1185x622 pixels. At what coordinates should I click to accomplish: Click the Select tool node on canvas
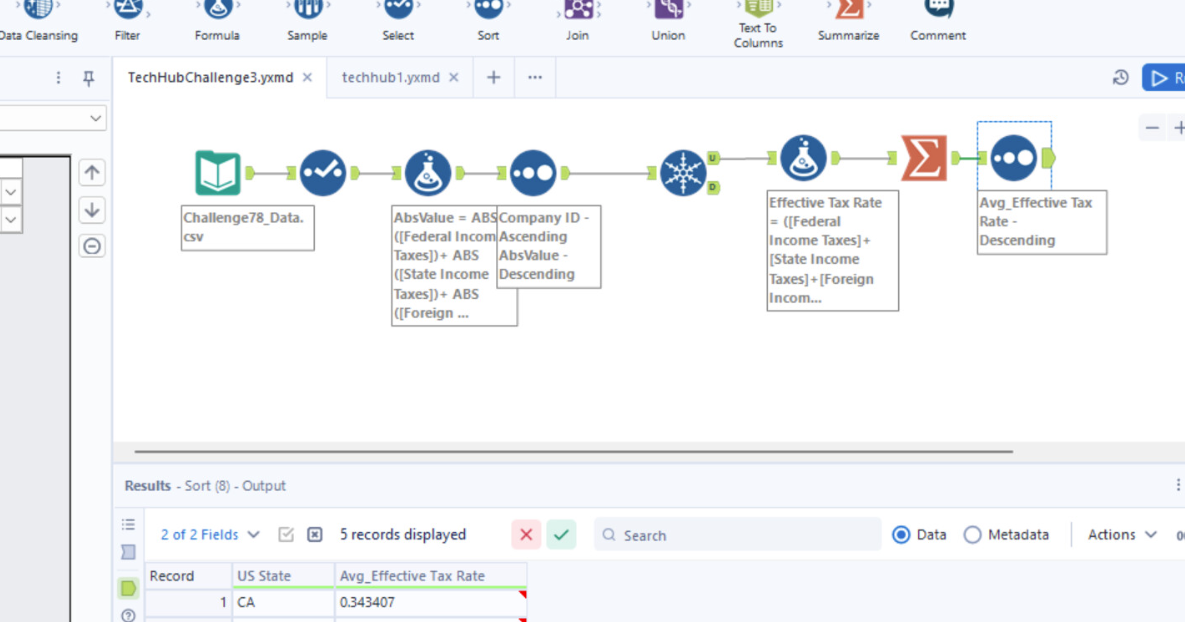pyautogui.click(x=322, y=173)
